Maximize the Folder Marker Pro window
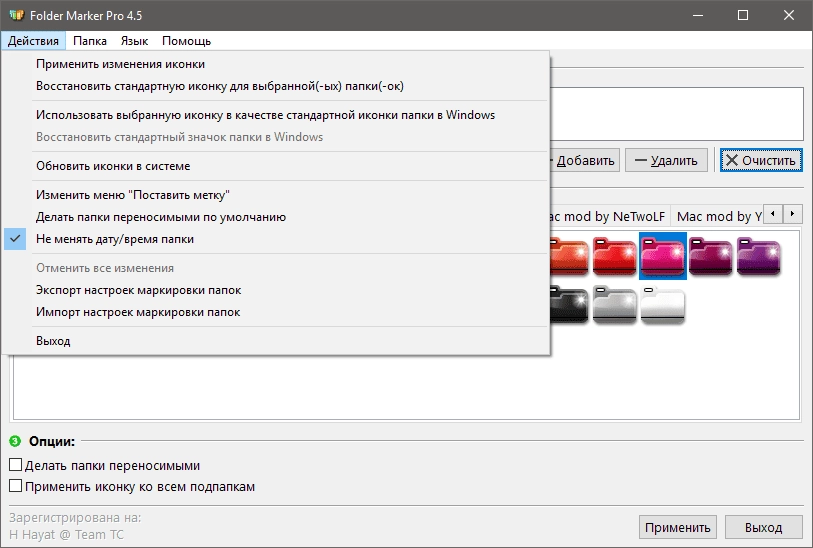 tap(743, 15)
